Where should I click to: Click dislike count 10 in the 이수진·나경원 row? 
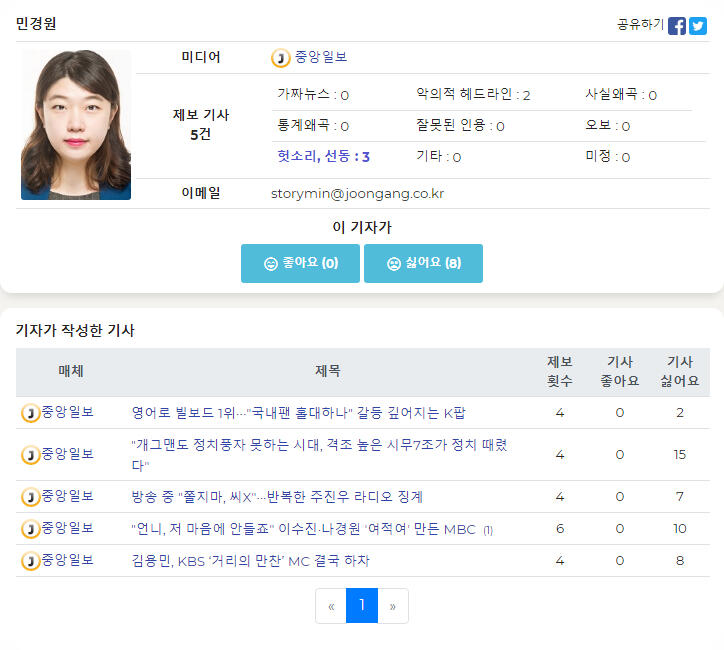[680, 529]
